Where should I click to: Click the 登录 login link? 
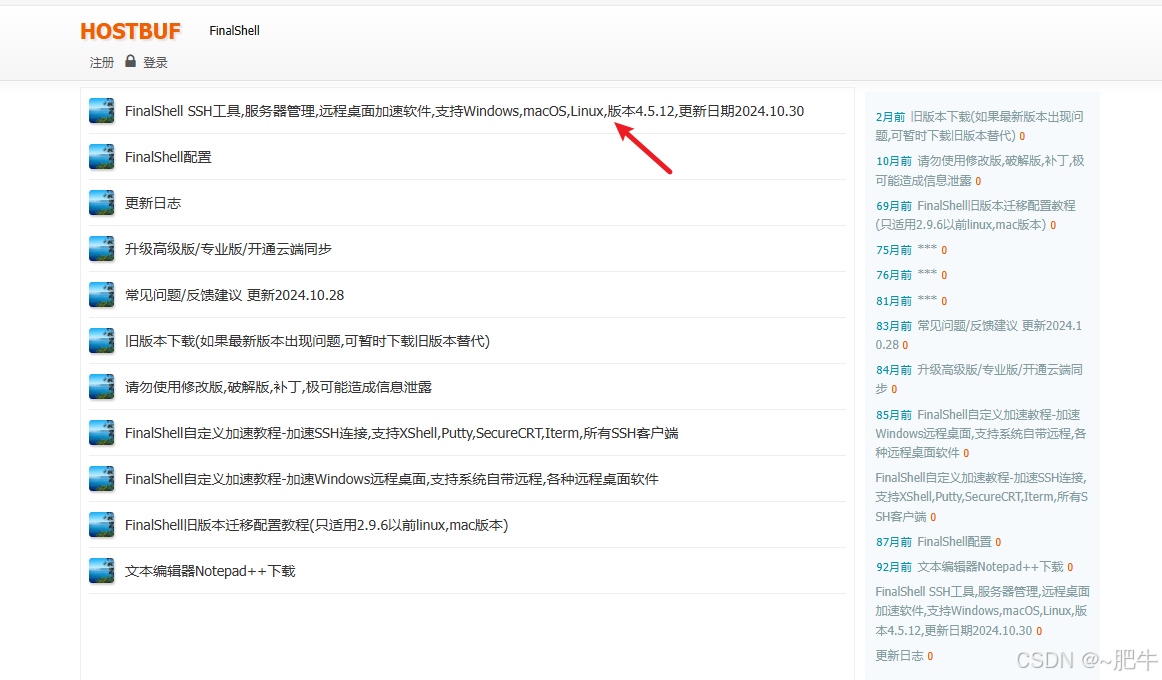(155, 63)
